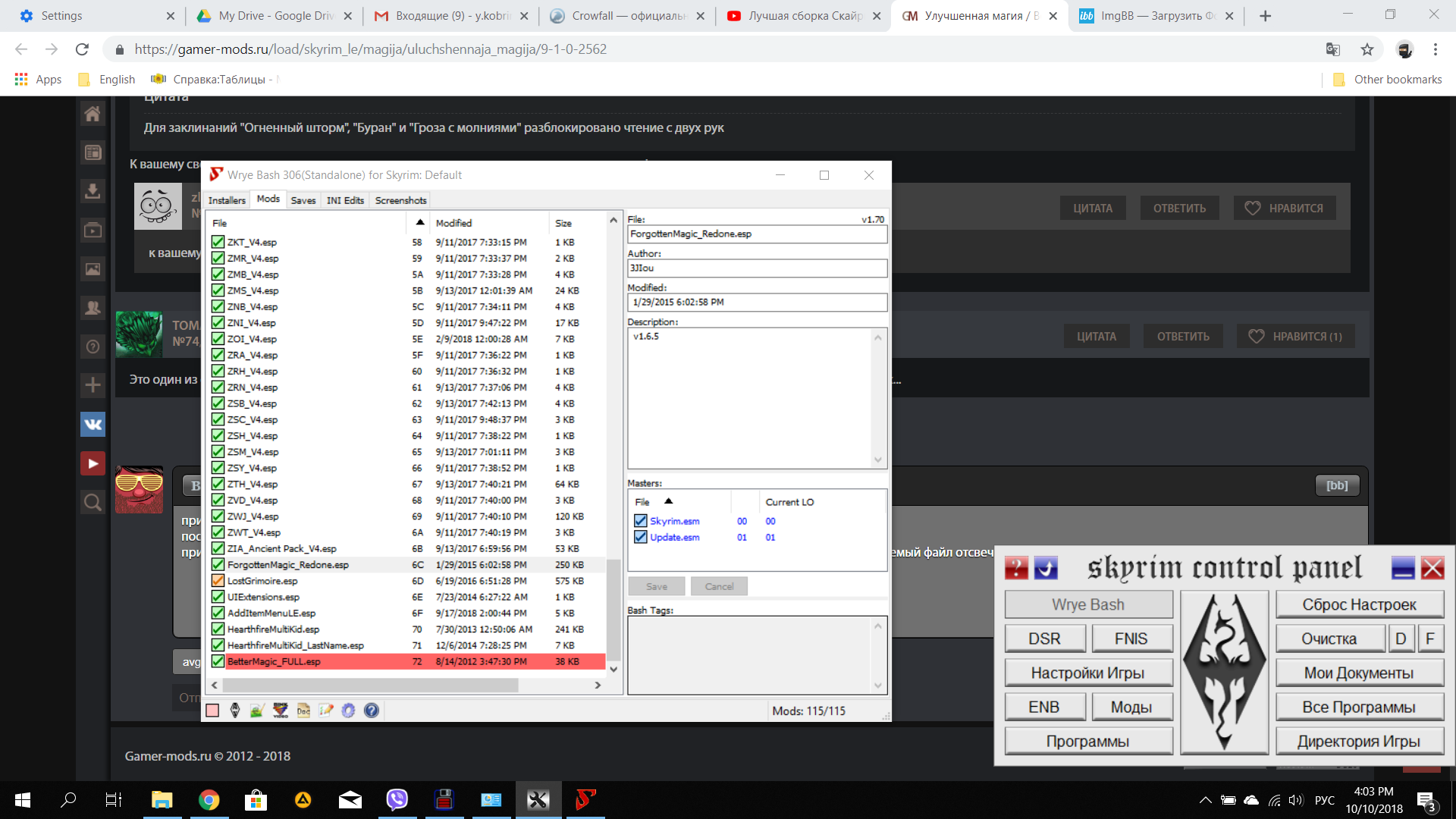The width and height of the screenshot is (1456, 819).
Task: Toggle Skyrim.esm master checkbox
Action: (x=641, y=521)
